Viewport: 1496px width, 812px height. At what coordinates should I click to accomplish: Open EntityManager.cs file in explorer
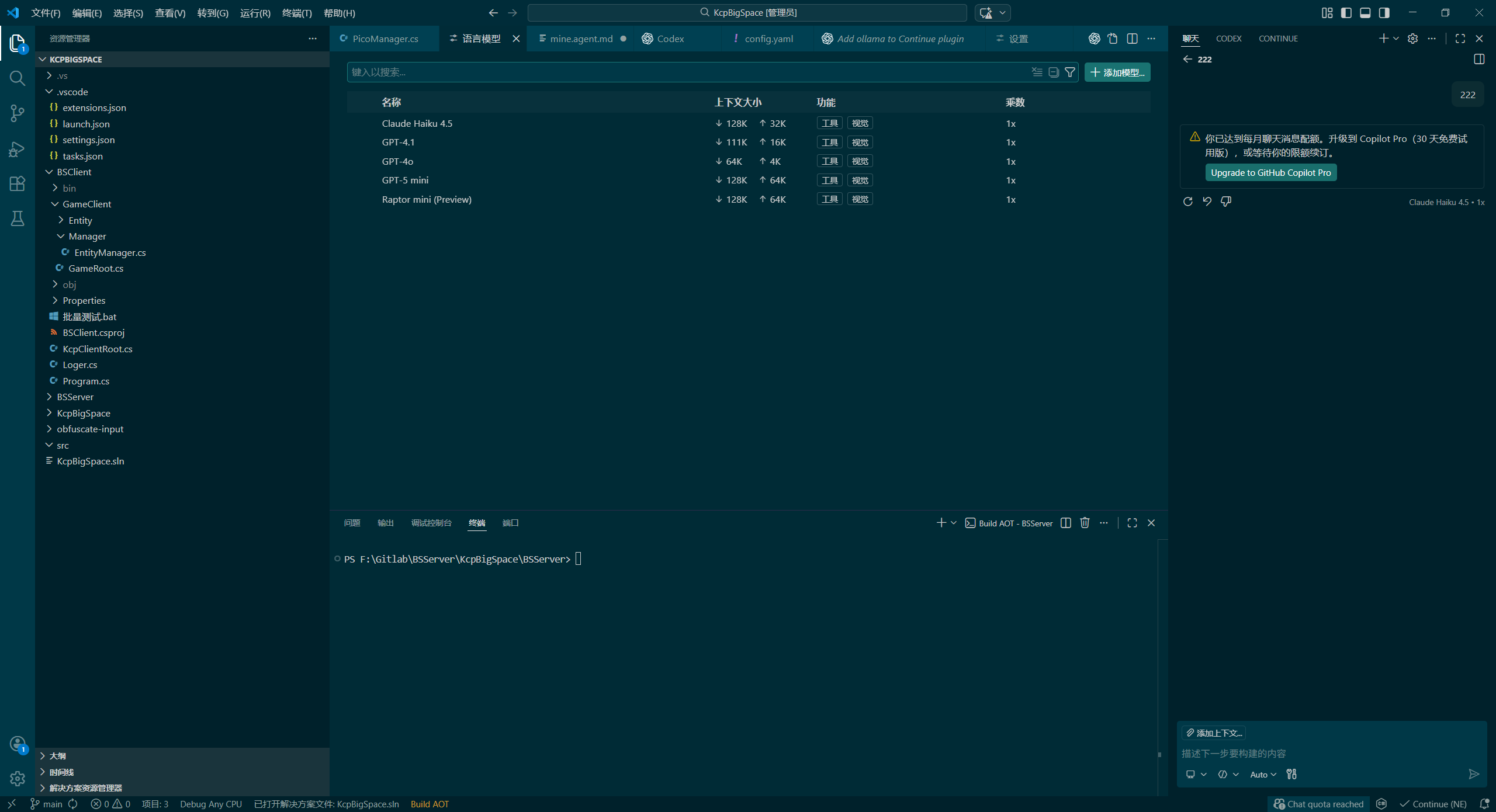pos(110,252)
